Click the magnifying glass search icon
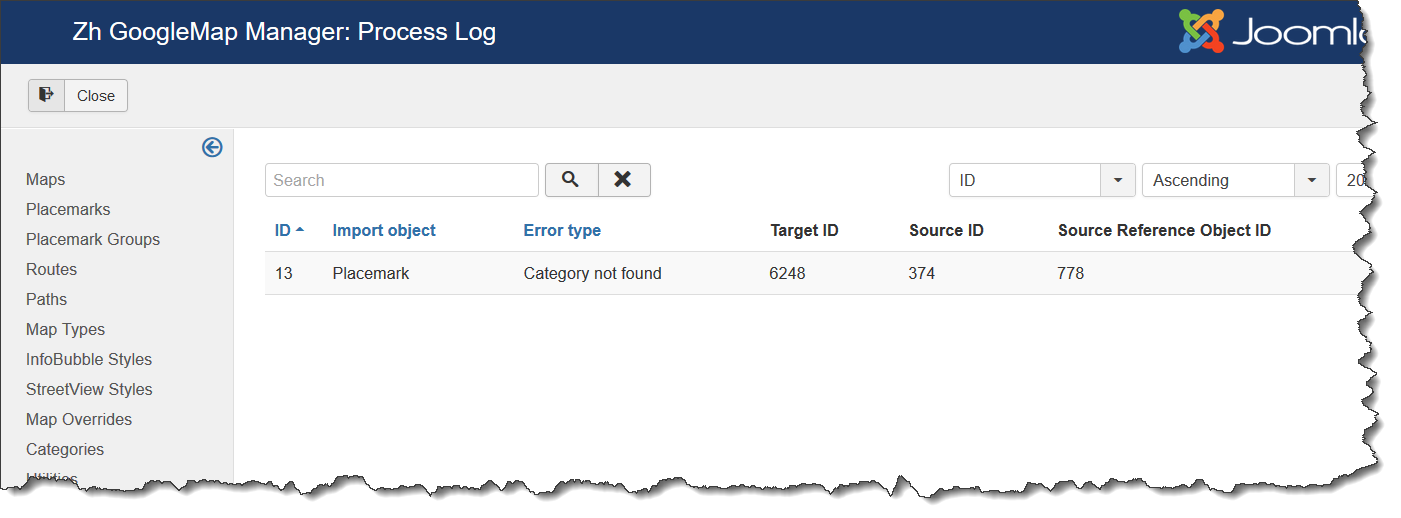Image resolution: width=1401 pixels, height=518 pixels. 571,180
